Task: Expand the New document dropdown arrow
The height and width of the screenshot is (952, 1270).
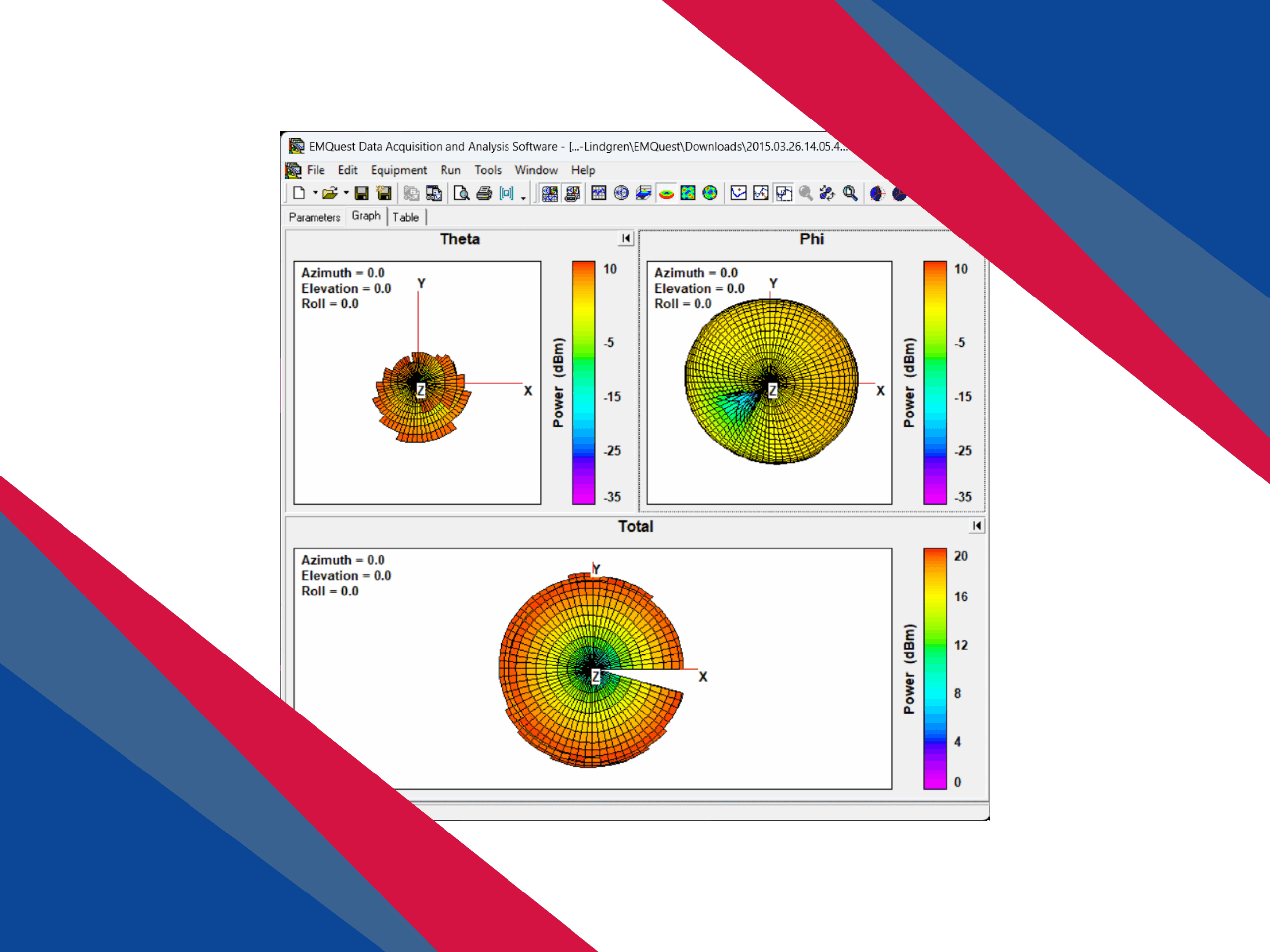Action: coord(315,193)
